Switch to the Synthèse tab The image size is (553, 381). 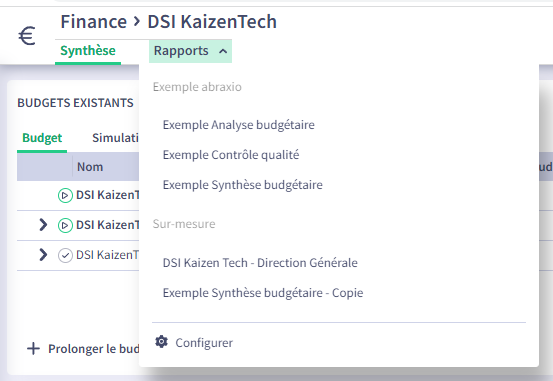point(88,50)
